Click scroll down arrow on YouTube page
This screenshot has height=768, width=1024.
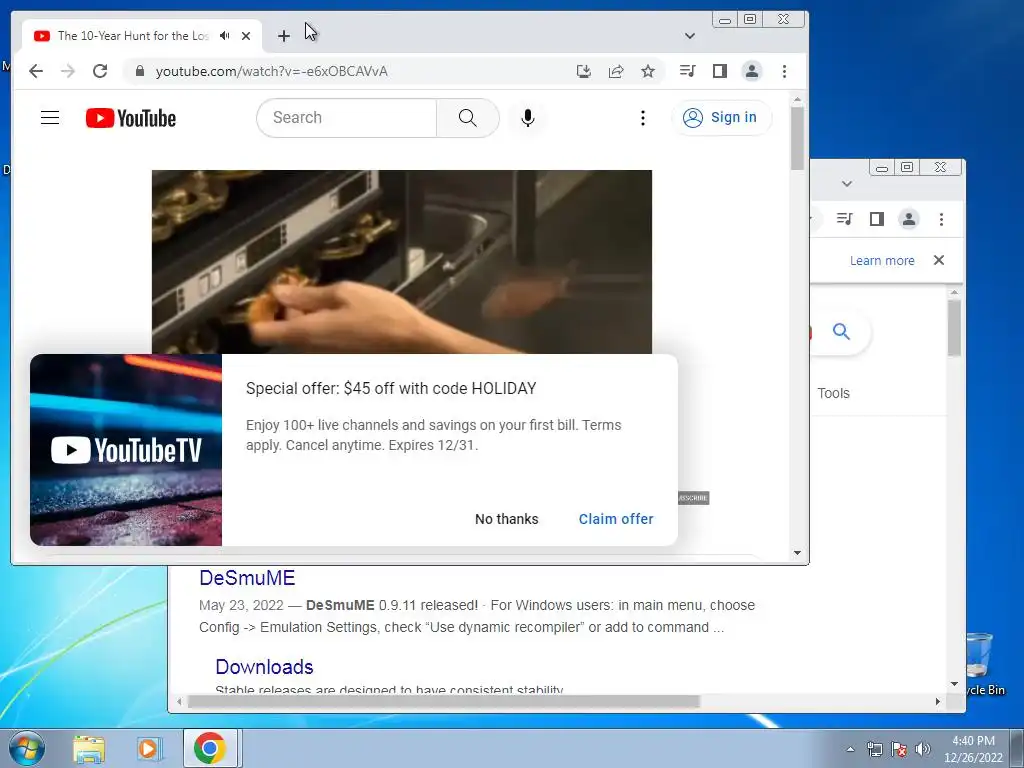pos(797,553)
